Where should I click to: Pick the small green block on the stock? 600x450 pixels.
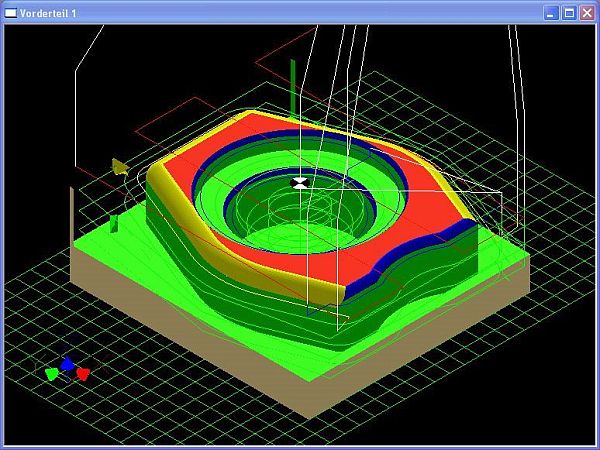click(x=114, y=223)
